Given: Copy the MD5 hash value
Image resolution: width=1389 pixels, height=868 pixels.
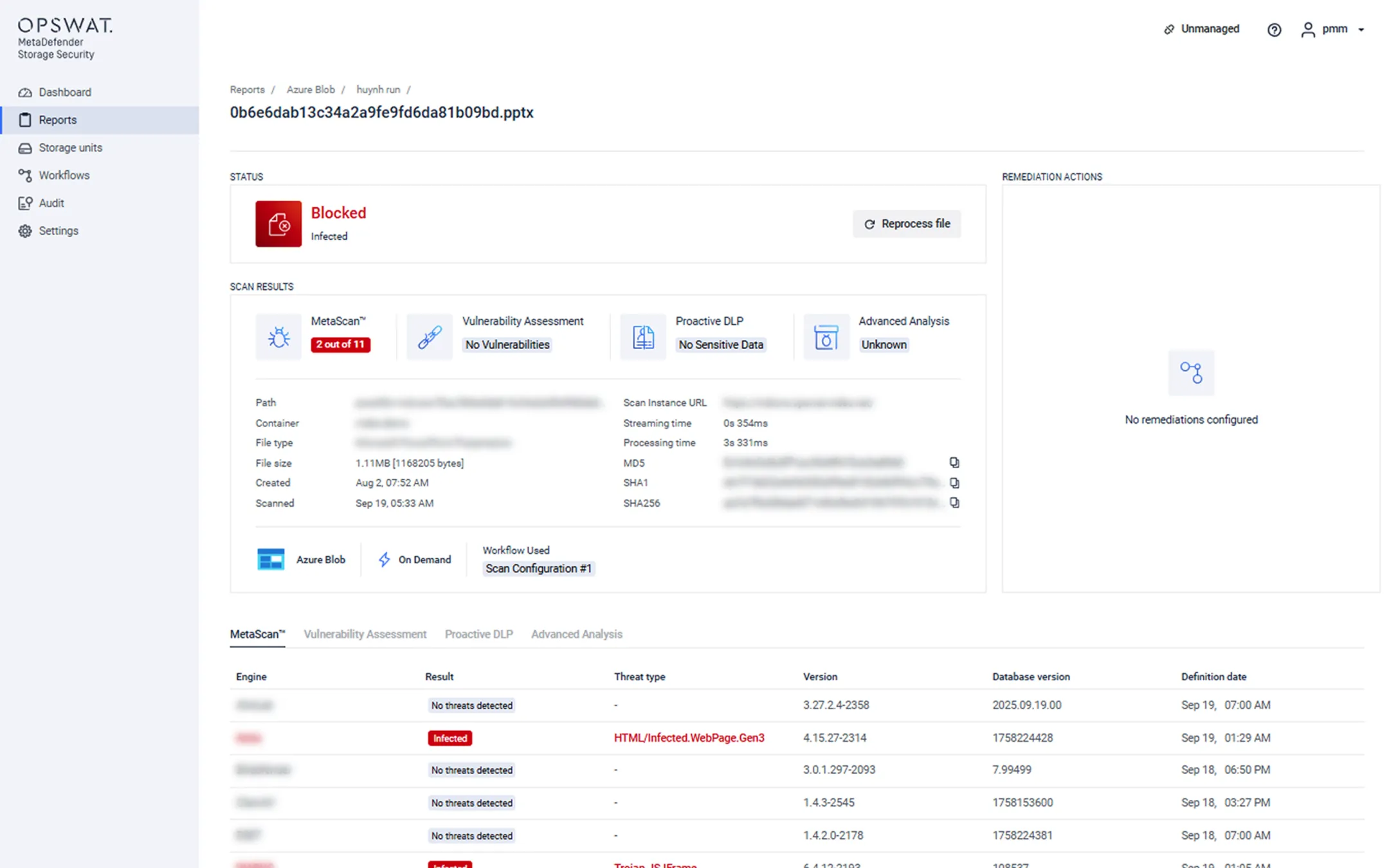Looking at the screenshot, I should coord(954,462).
